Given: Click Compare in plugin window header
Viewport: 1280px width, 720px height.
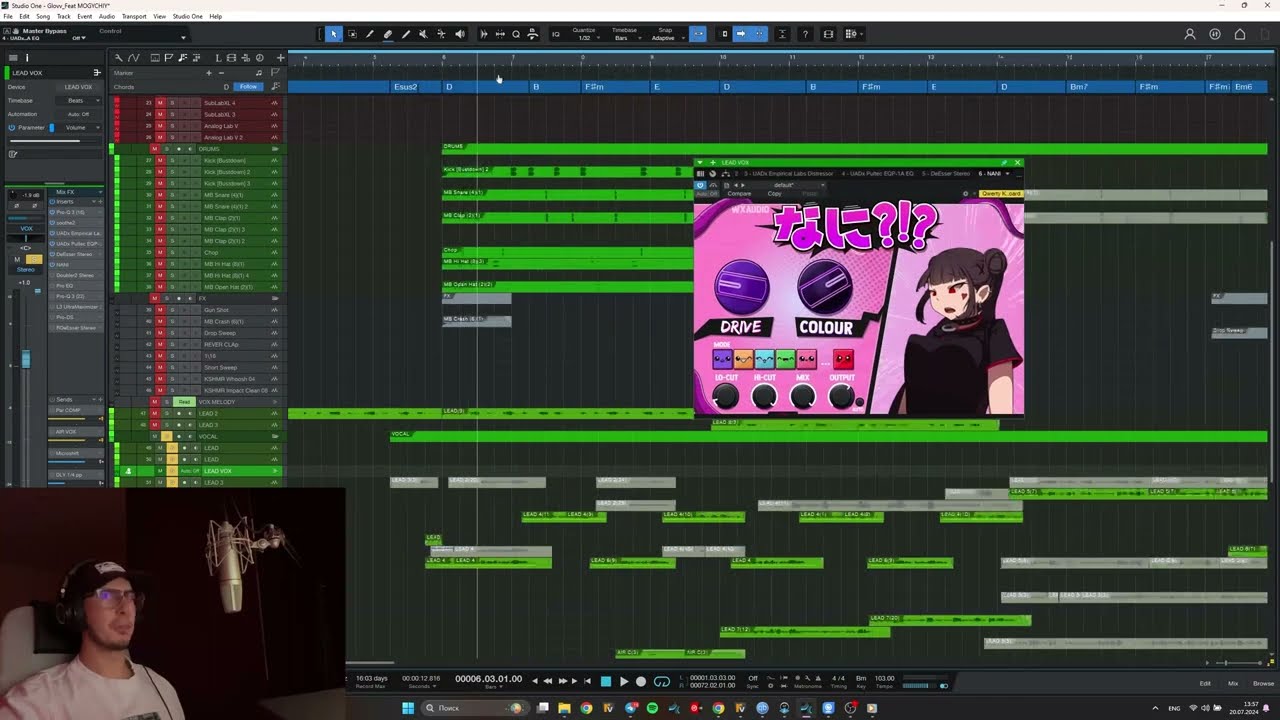Looking at the screenshot, I should click(x=739, y=194).
